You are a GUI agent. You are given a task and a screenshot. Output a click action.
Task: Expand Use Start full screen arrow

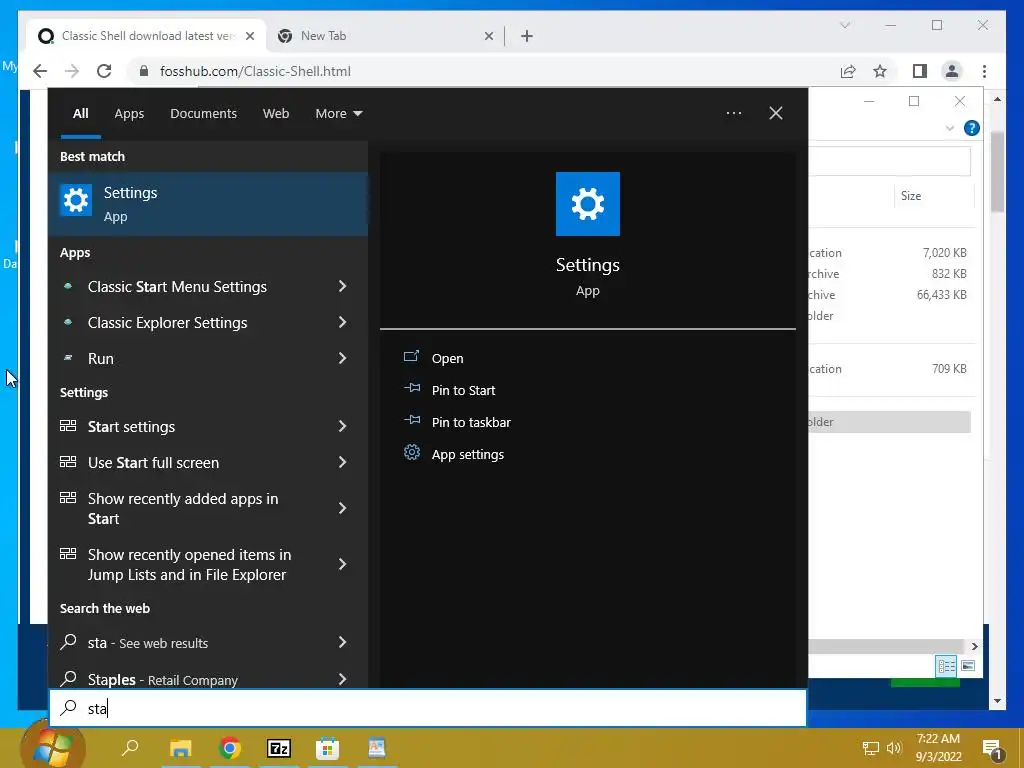point(342,462)
